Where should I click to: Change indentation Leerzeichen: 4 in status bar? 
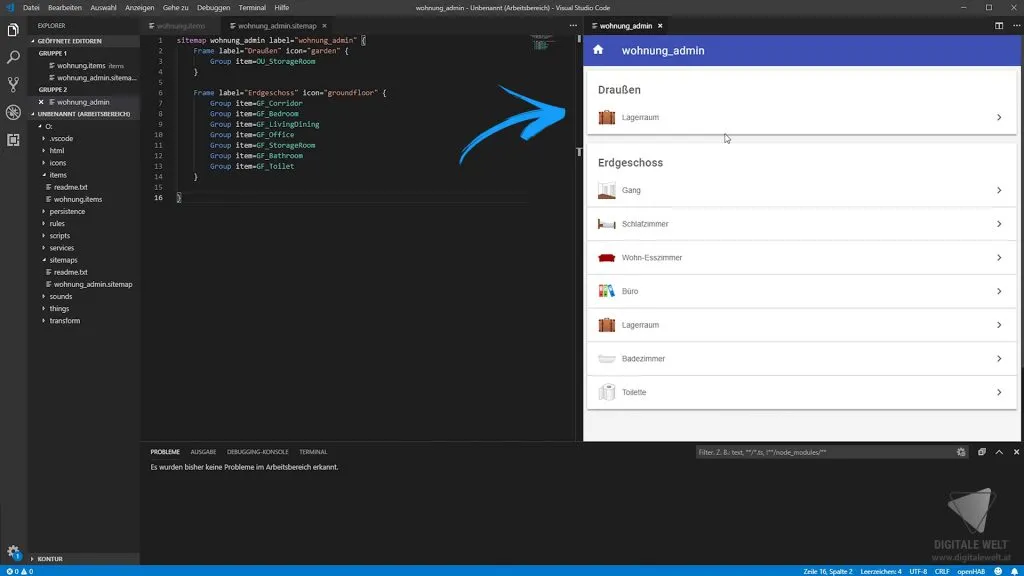tap(880, 571)
